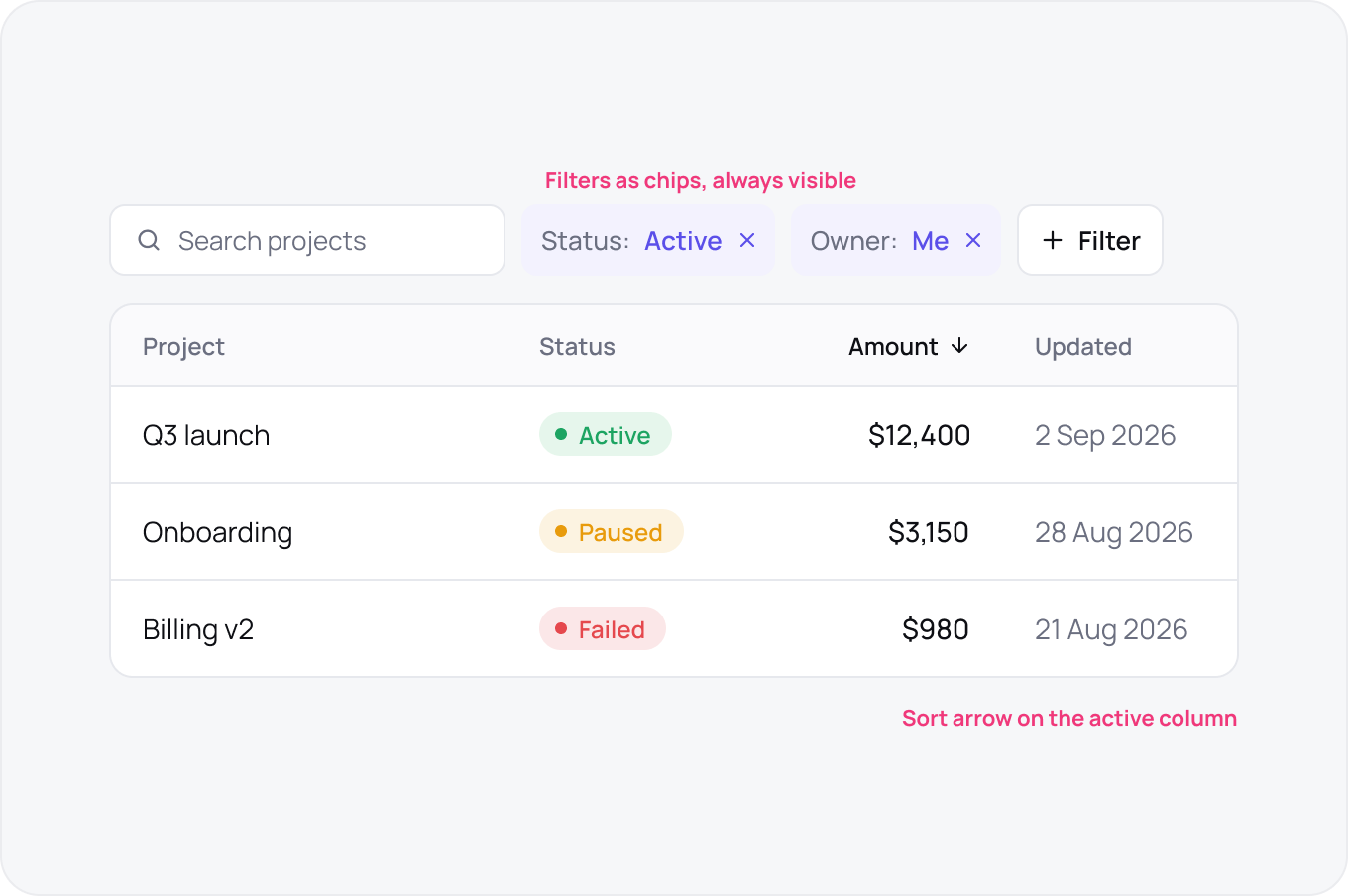Click the green Active status badge

pyautogui.click(x=606, y=434)
